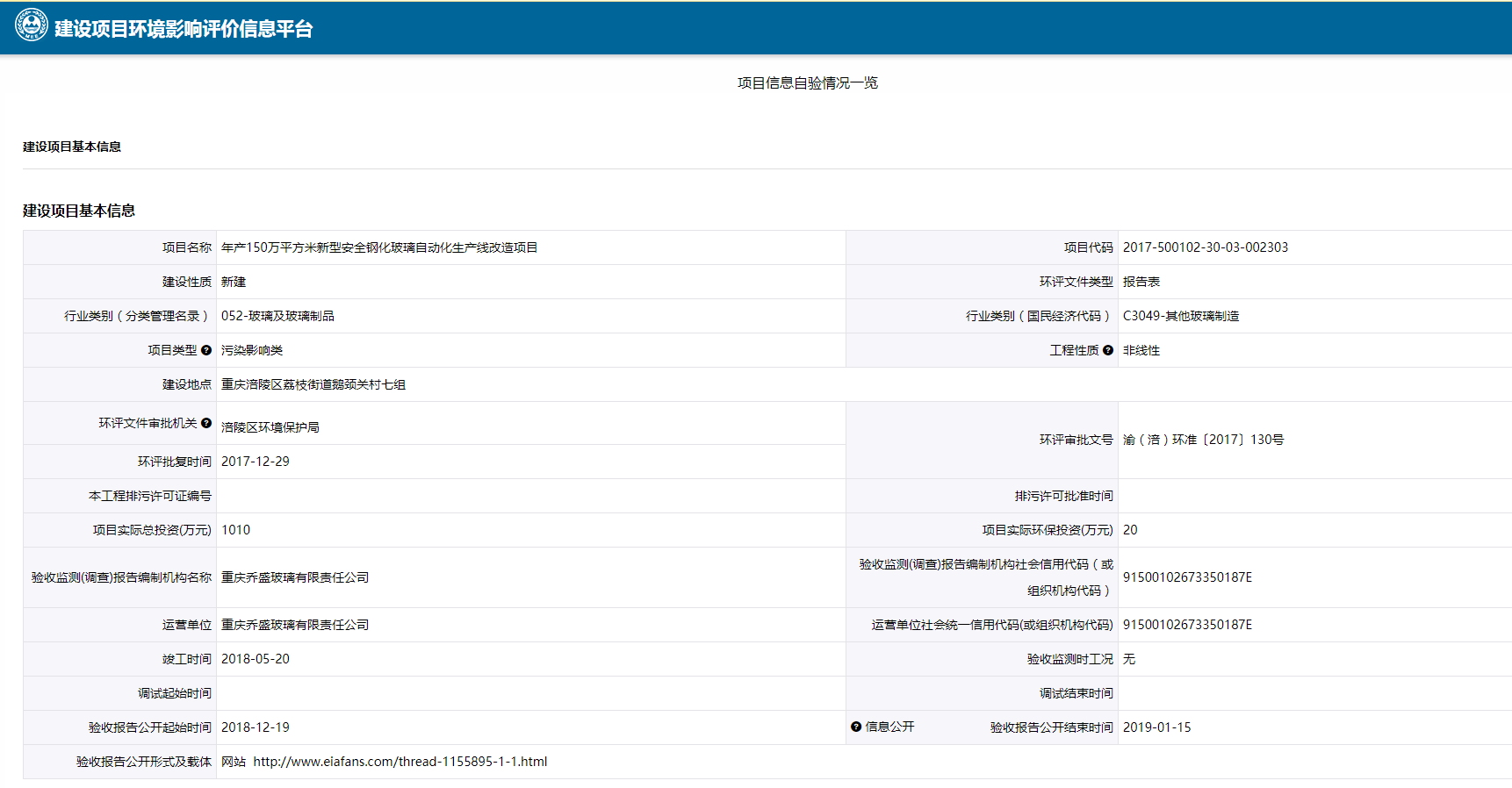
Task: Select approval number 渝（涪）环准〔2017〕130号
Action: point(1203,440)
